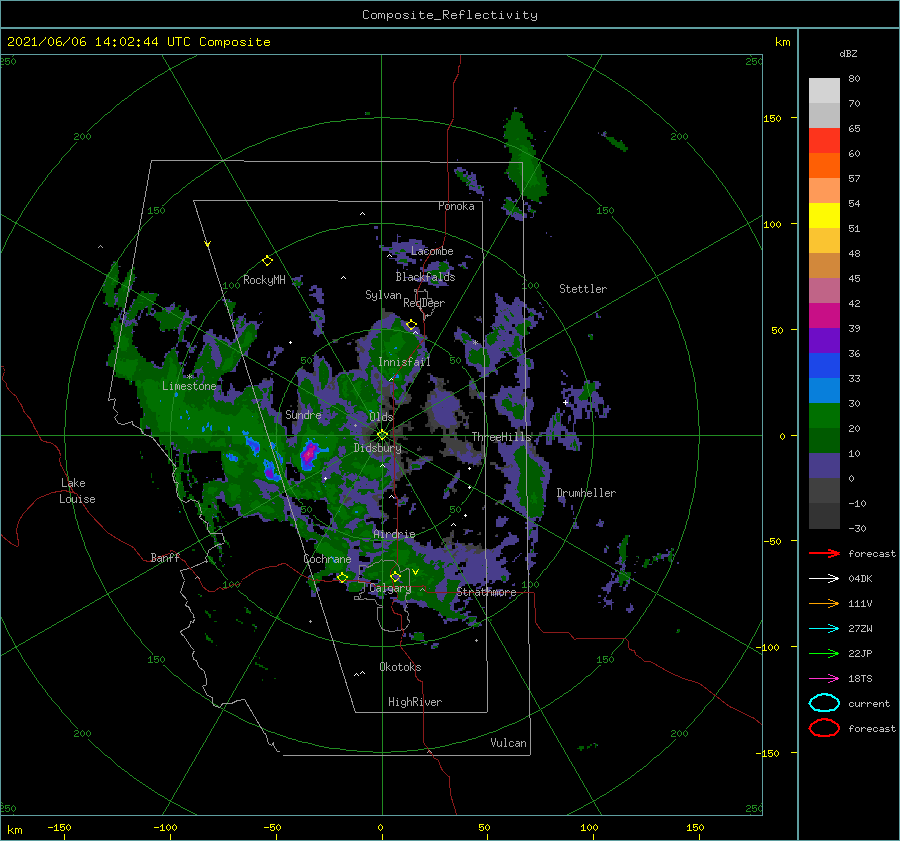Click the Didsbury town label
This screenshot has height=841, width=900.
pyautogui.click(x=377, y=448)
